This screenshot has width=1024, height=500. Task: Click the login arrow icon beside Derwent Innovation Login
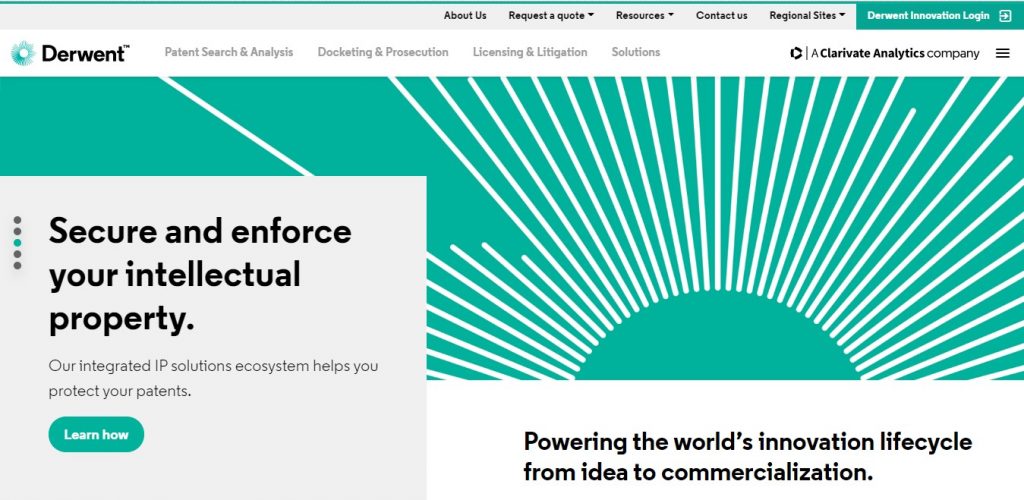(x=1005, y=16)
